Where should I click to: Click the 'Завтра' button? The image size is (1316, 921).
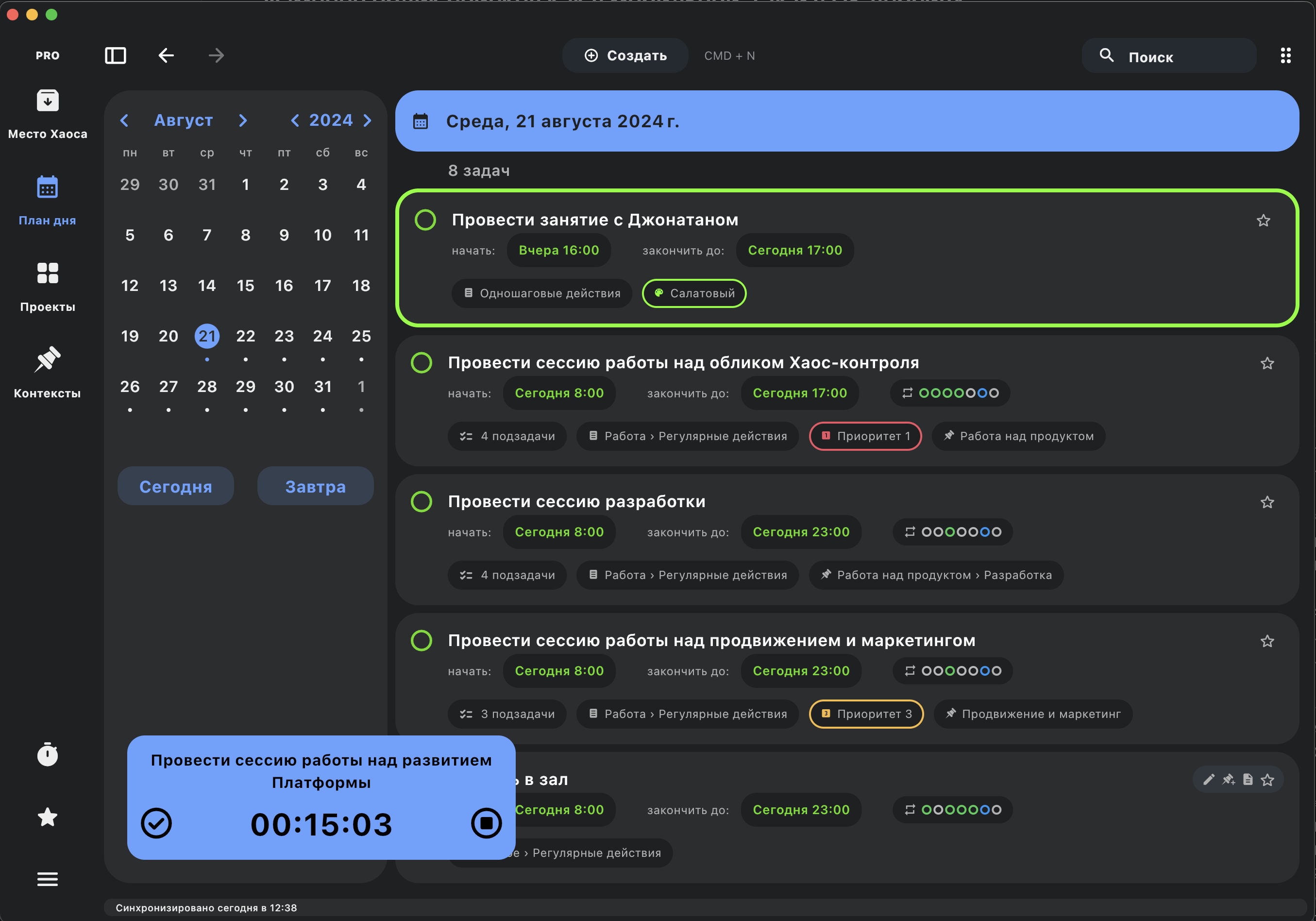coord(315,486)
